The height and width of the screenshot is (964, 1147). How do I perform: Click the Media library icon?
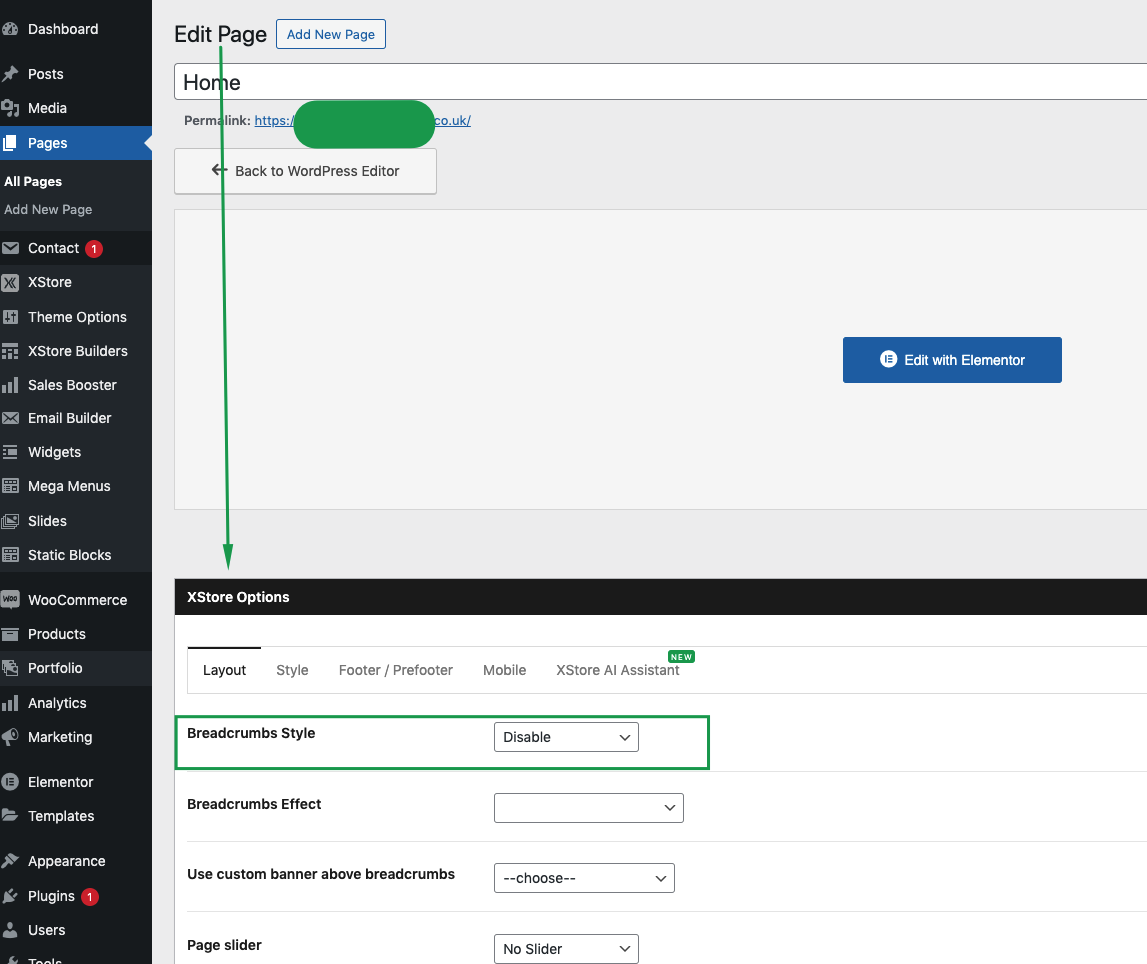pyautogui.click(x=10, y=108)
